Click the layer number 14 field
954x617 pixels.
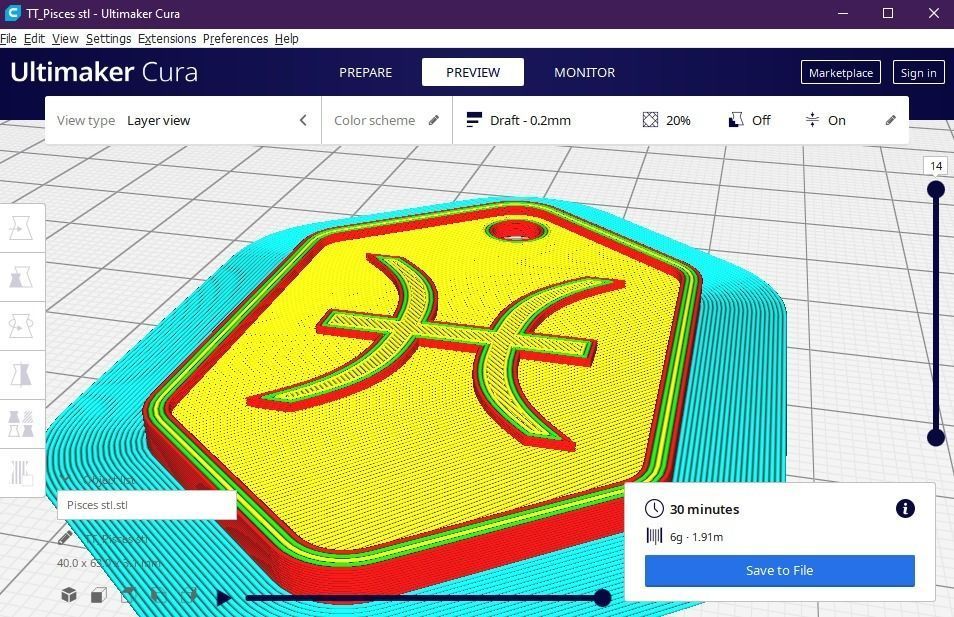936,166
